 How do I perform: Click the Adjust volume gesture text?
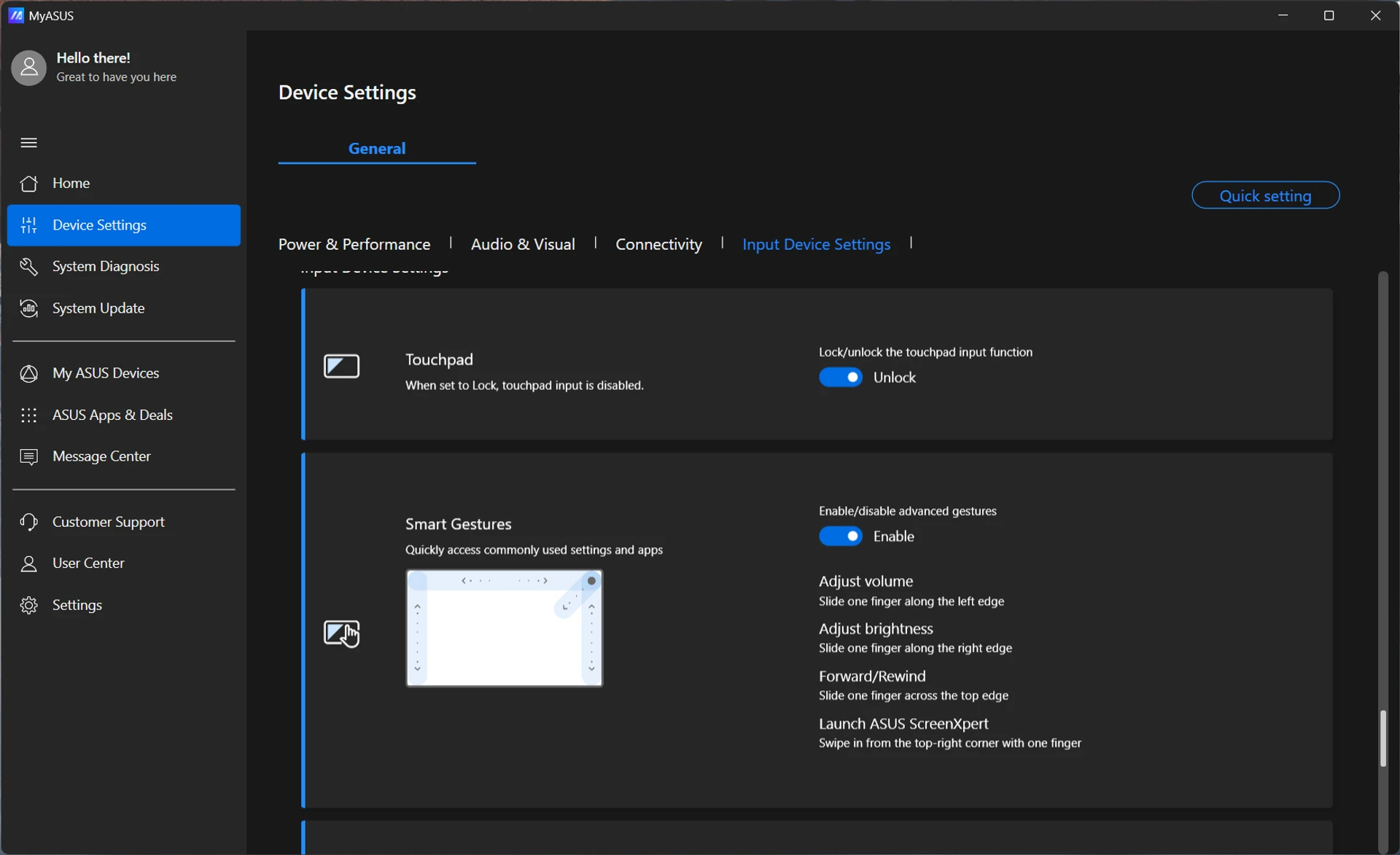tap(866, 581)
